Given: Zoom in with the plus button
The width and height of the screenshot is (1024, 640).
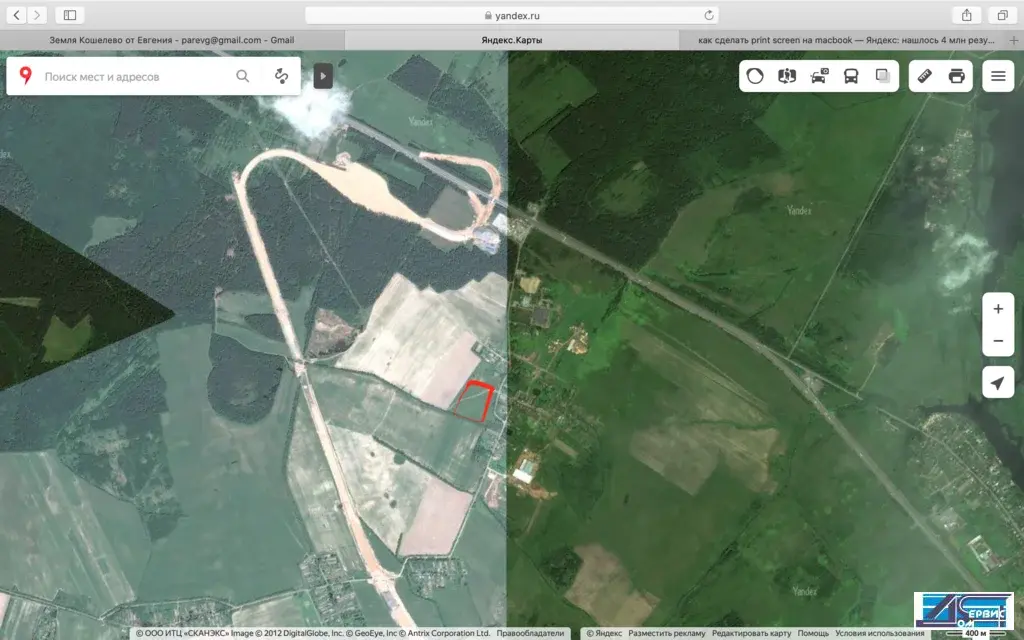Looking at the screenshot, I should coord(998,309).
